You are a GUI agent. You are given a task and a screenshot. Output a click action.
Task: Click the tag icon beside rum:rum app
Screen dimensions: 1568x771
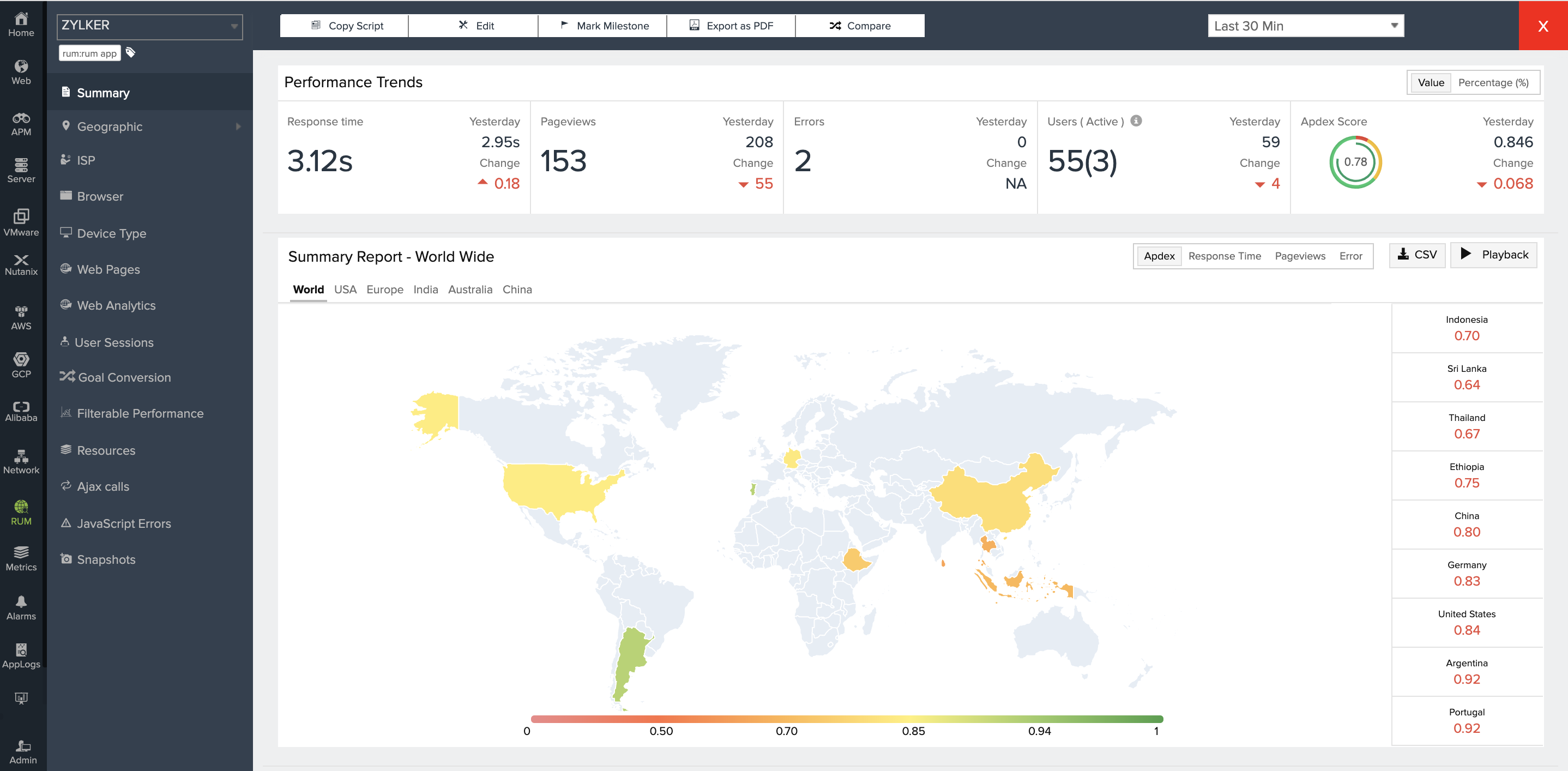tap(130, 52)
